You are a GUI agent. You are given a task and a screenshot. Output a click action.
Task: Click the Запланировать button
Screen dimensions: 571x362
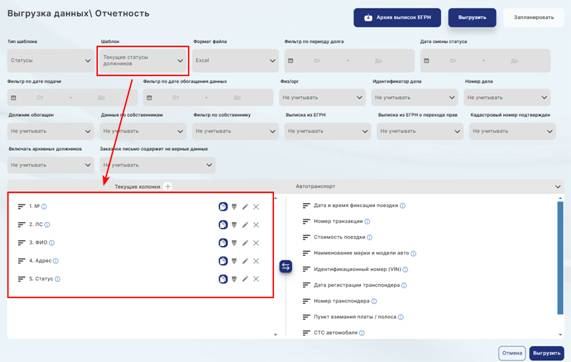pos(533,17)
